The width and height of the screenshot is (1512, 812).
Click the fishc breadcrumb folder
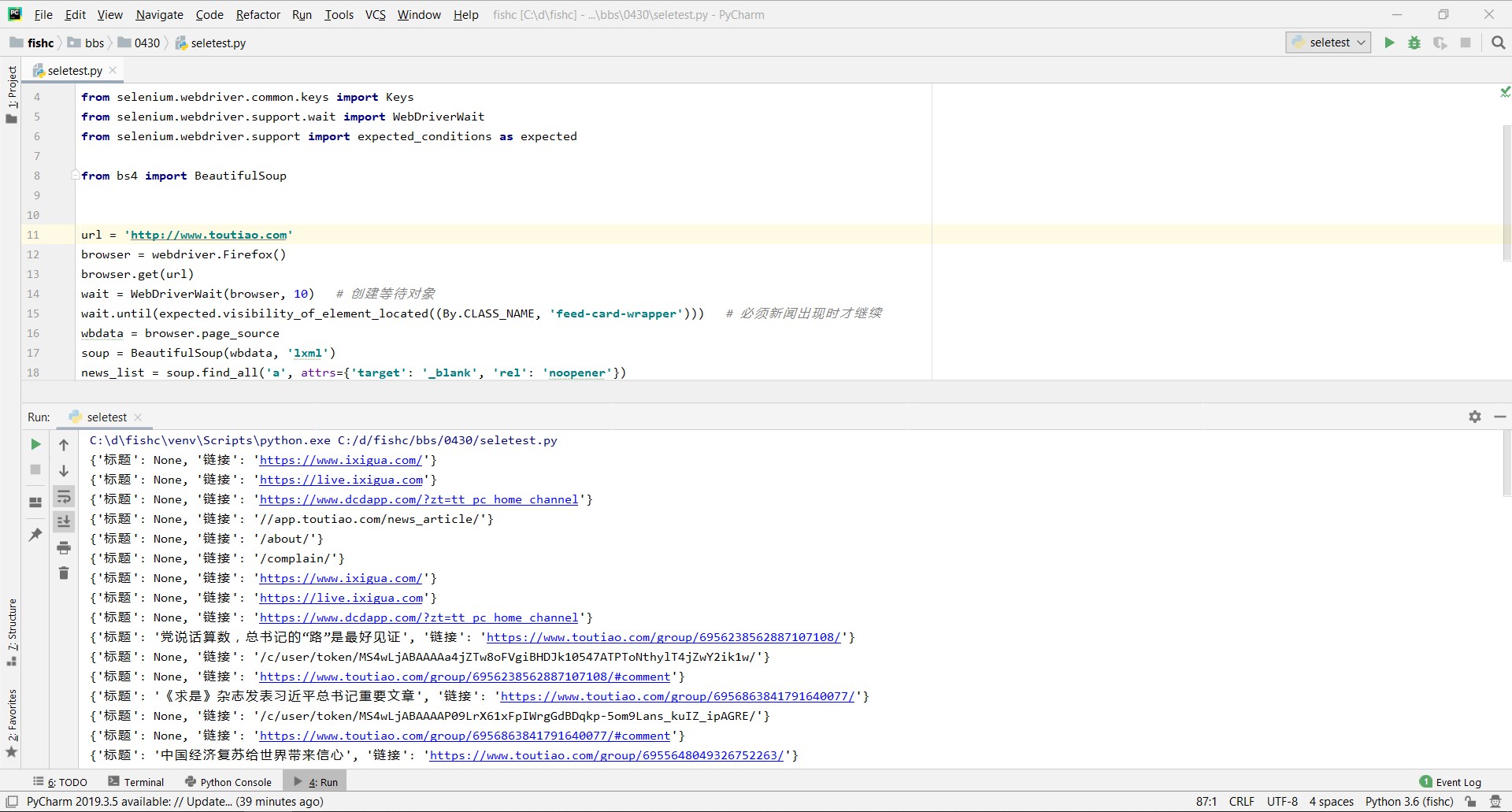(32, 43)
